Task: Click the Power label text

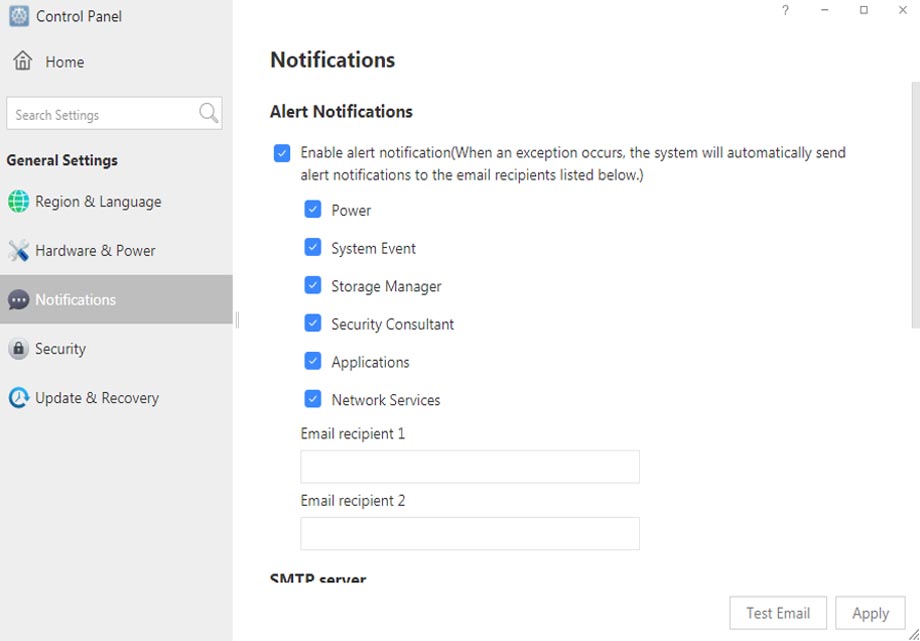Action: [x=351, y=210]
